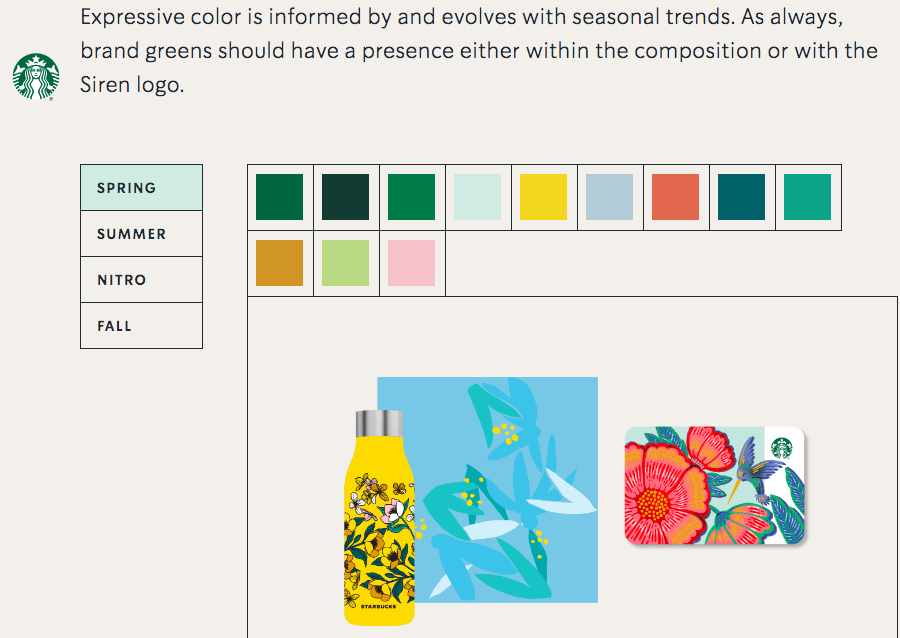Screen dimensions: 900x638
Task: Pick the yellow color swatch
Action: click(x=543, y=197)
